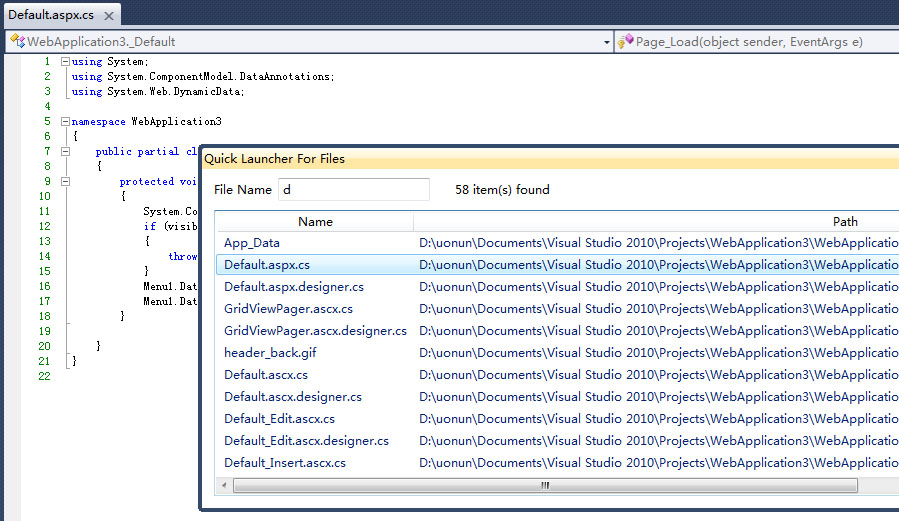Click line number 22 in the editor gutter

[44, 376]
